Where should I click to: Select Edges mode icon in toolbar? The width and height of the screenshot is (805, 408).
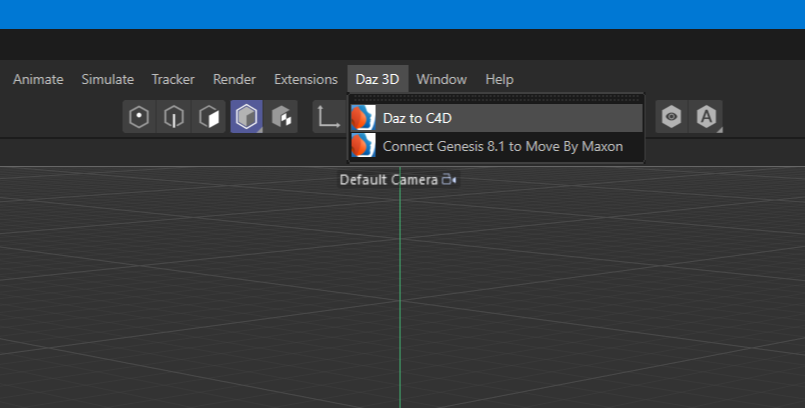click(175, 117)
